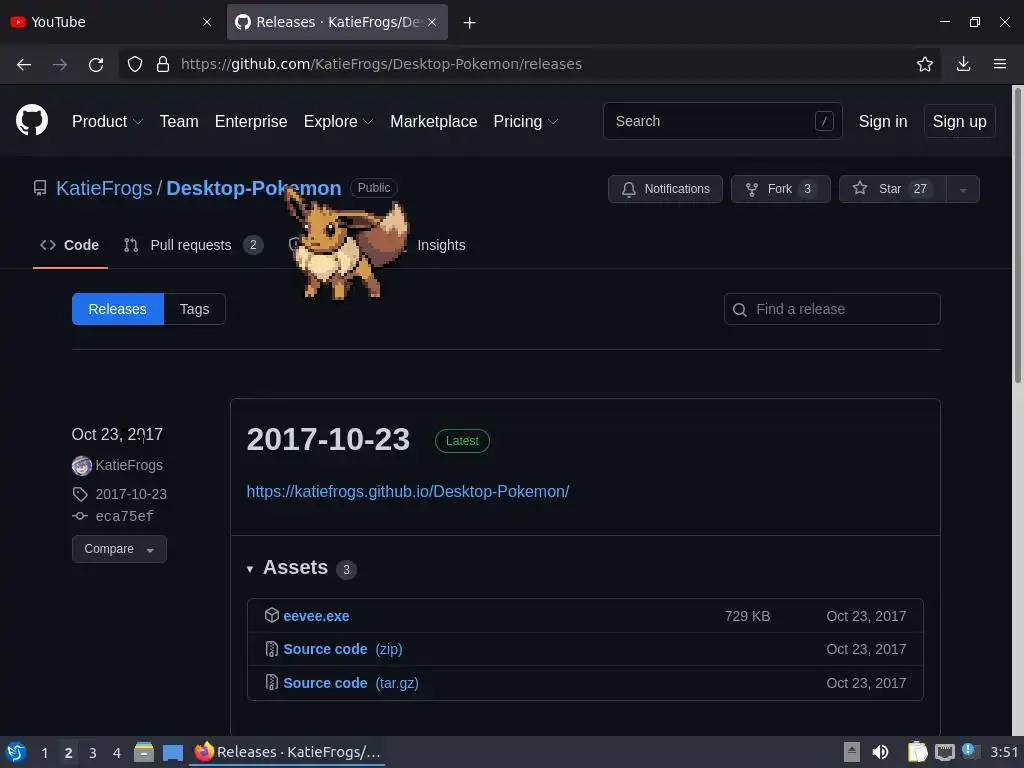Image resolution: width=1024 pixels, height=768 pixels.
Task: Open the Star list dropdown arrow
Action: (x=963, y=189)
